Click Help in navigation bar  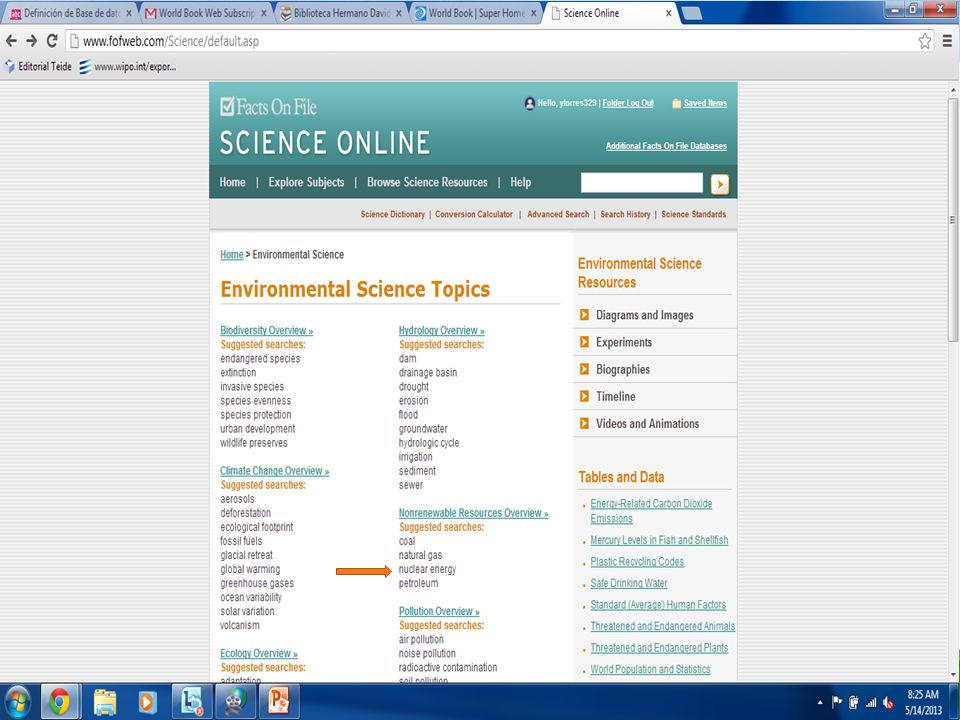520,182
